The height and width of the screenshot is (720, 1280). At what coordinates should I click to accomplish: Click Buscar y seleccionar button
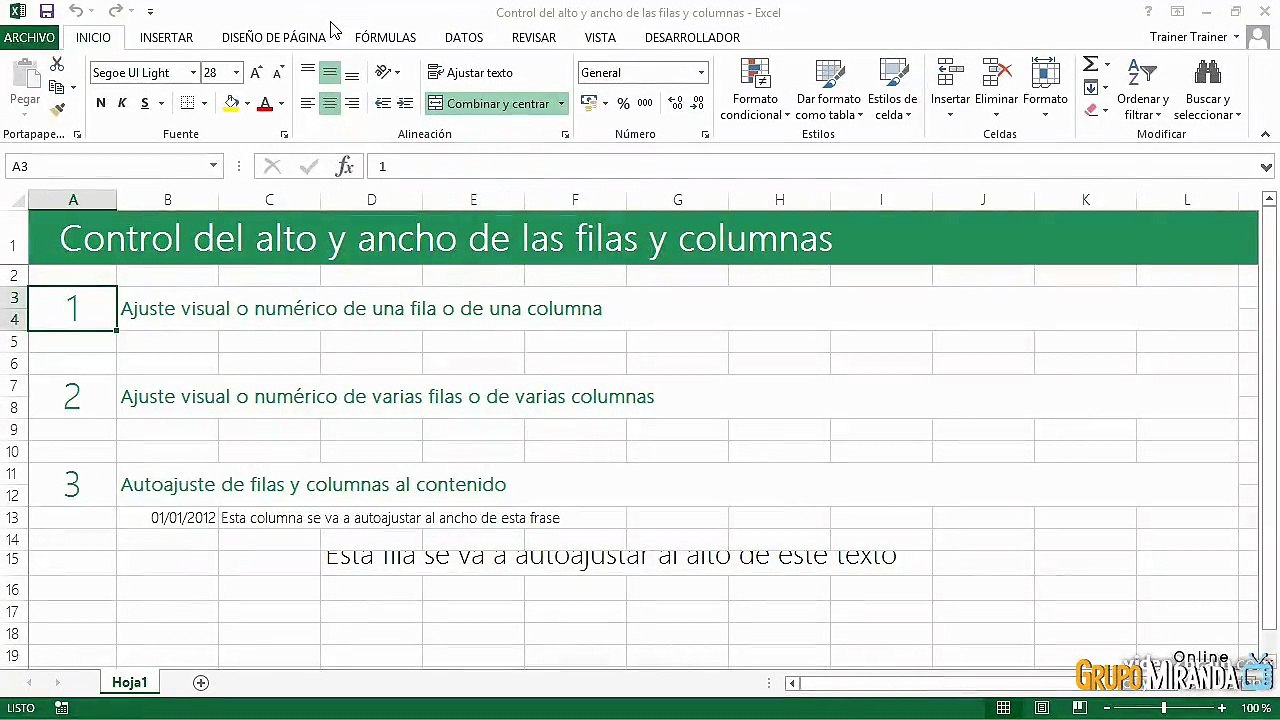(x=1208, y=89)
